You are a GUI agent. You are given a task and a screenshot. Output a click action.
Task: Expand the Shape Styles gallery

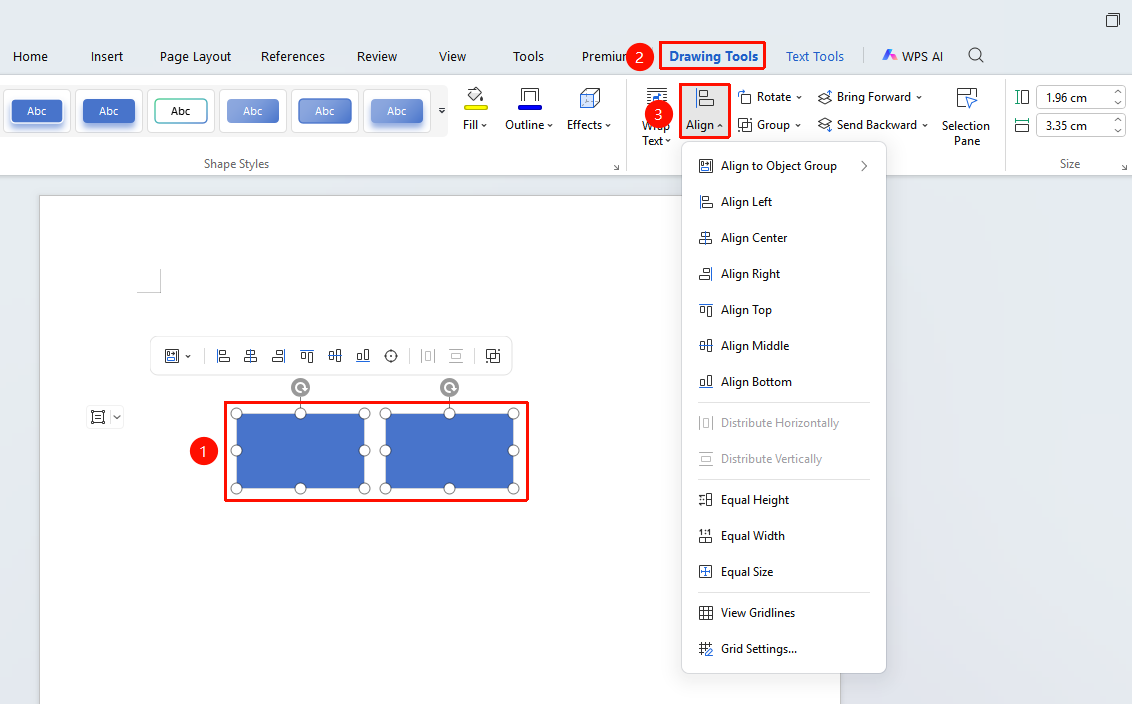point(442,111)
